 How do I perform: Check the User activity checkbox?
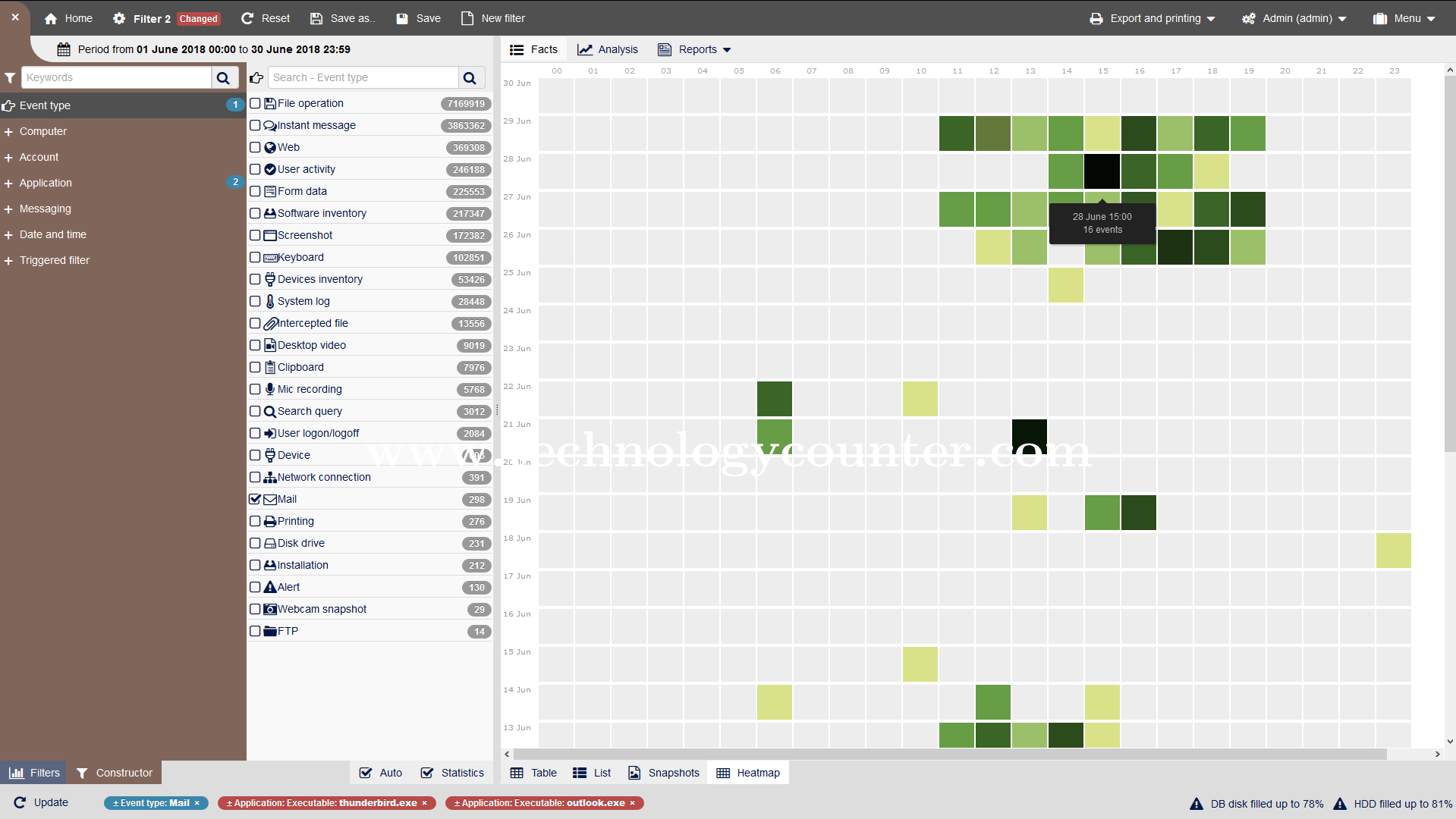click(x=255, y=169)
